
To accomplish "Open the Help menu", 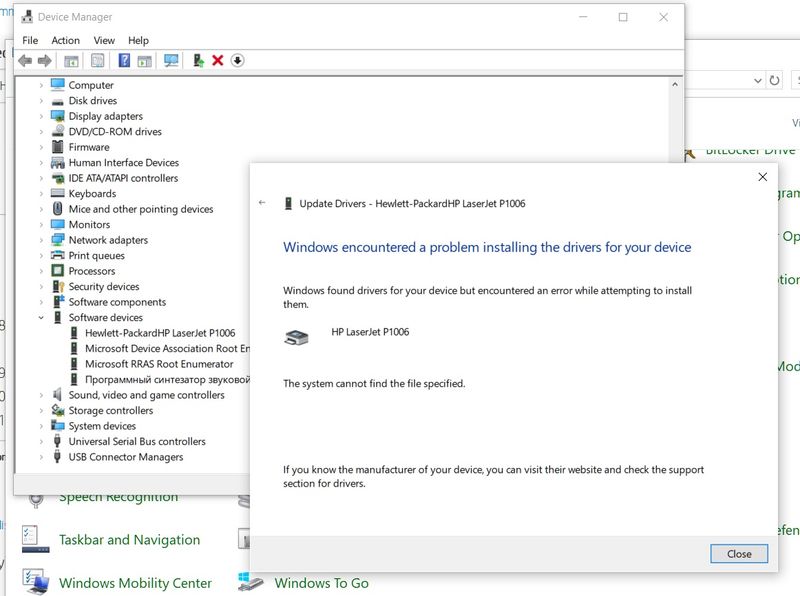I will click(138, 40).
